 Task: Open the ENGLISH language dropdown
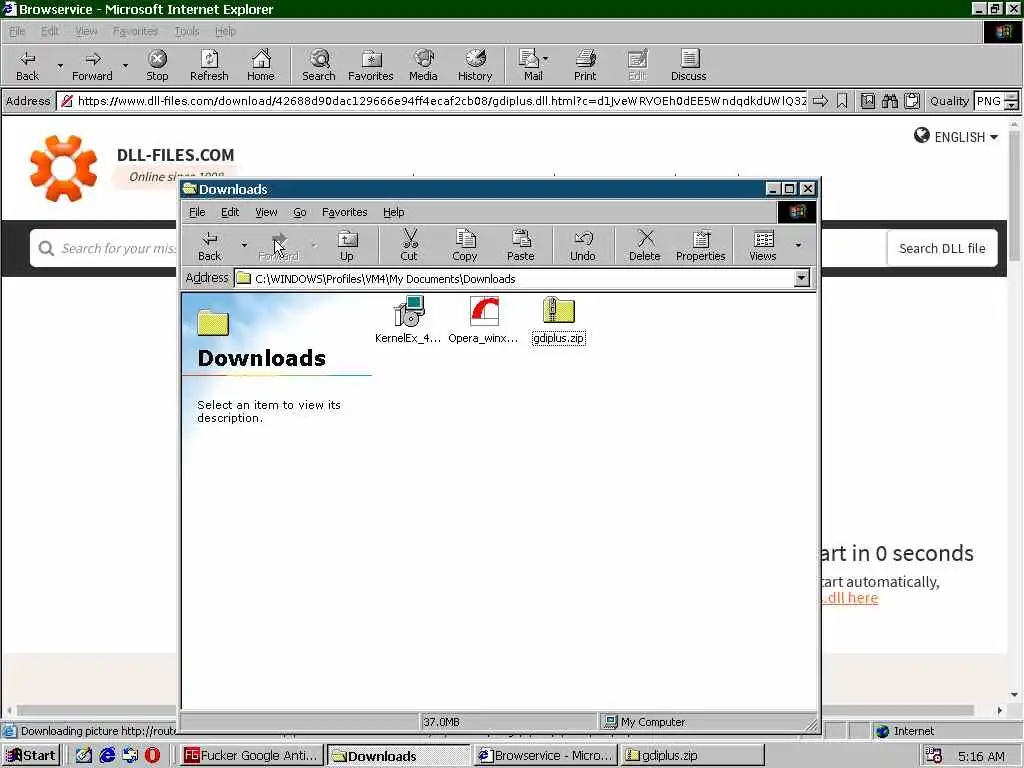pyautogui.click(x=957, y=136)
